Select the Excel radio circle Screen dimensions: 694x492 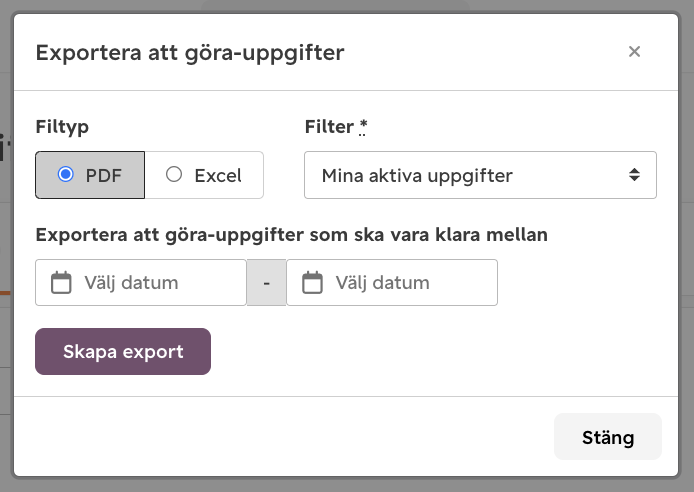(x=174, y=174)
